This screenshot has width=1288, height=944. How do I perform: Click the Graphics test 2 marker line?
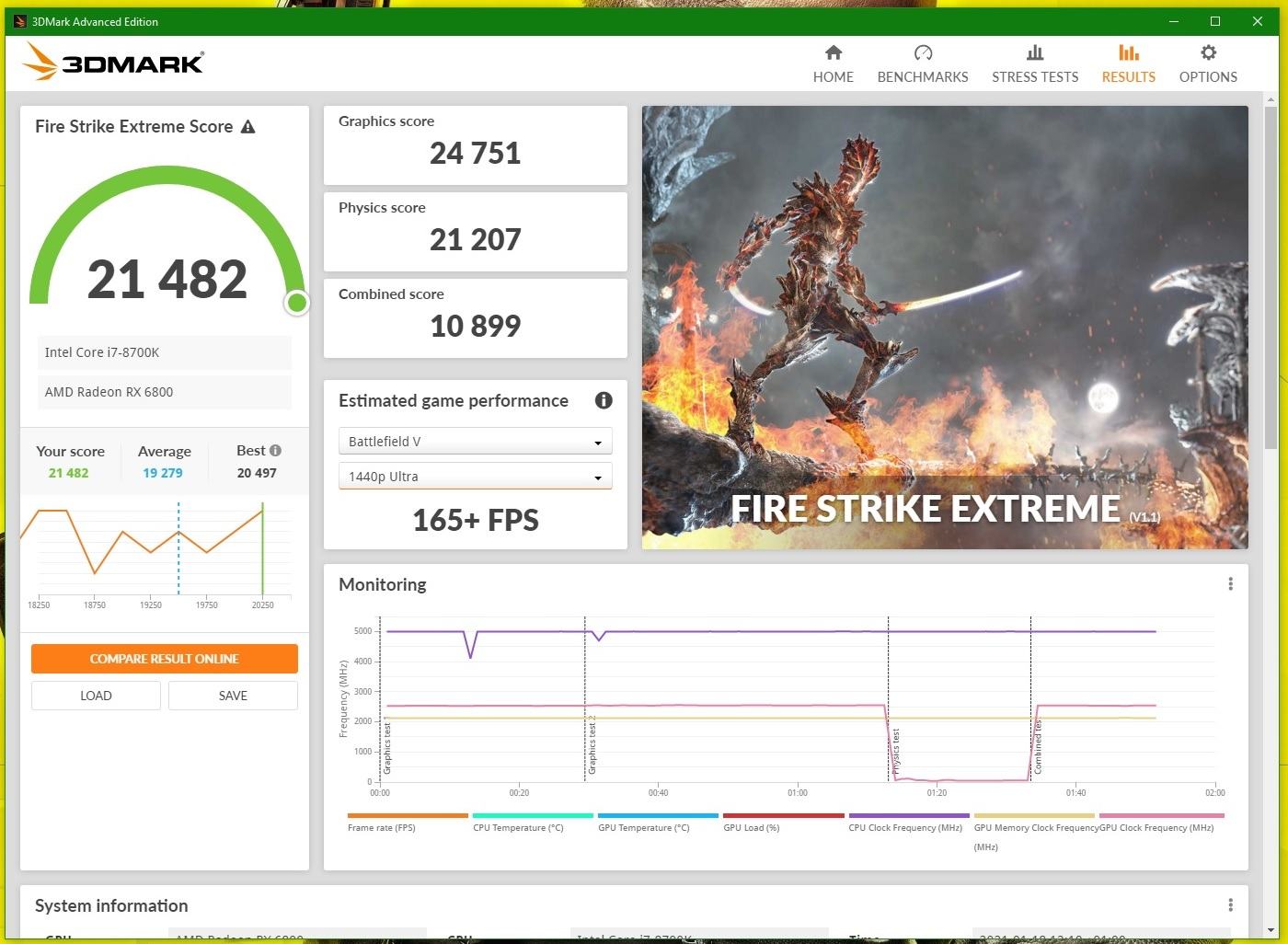pyautogui.click(x=585, y=699)
